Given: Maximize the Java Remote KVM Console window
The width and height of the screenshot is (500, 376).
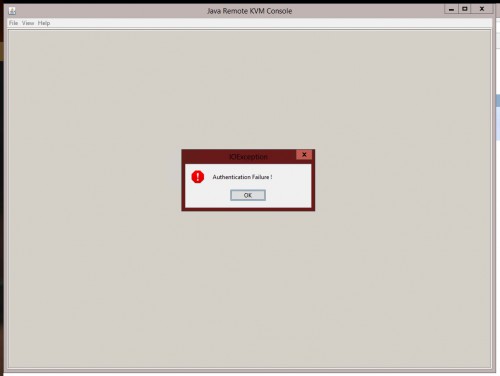Looking at the screenshot, I should tap(465, 9).
